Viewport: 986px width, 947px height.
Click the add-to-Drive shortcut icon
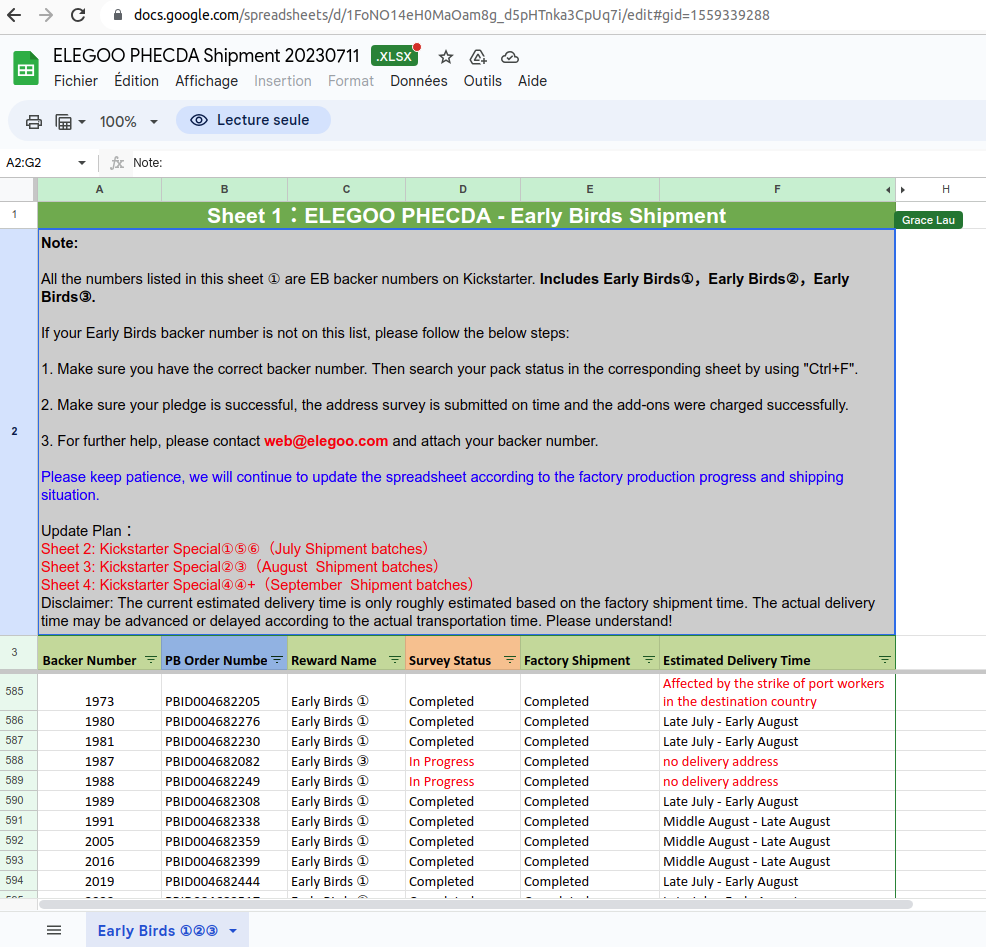tap(478, 57)
